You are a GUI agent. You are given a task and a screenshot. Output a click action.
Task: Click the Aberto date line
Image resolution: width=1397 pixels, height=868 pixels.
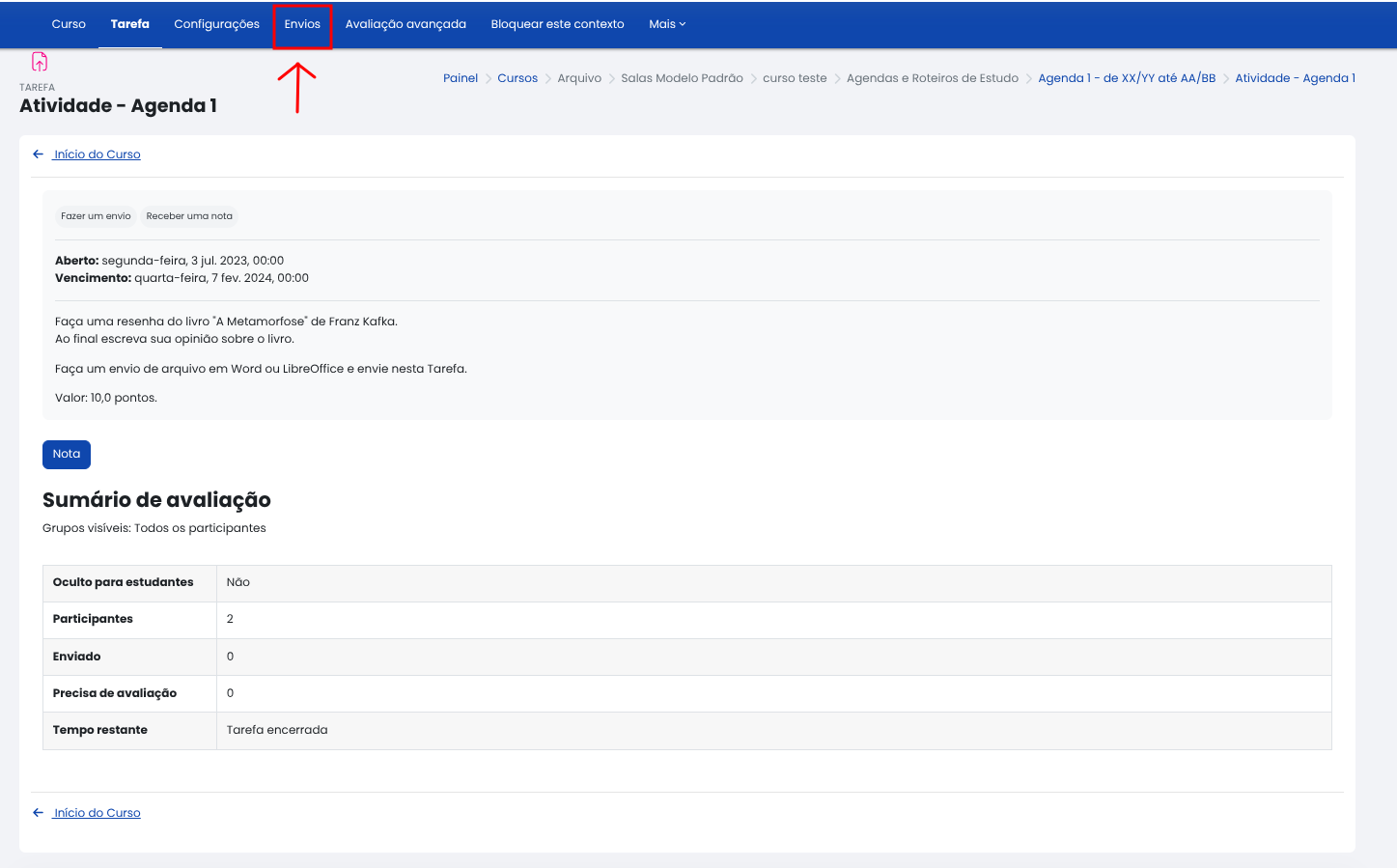pyautogui.click(x=169, y=261)
